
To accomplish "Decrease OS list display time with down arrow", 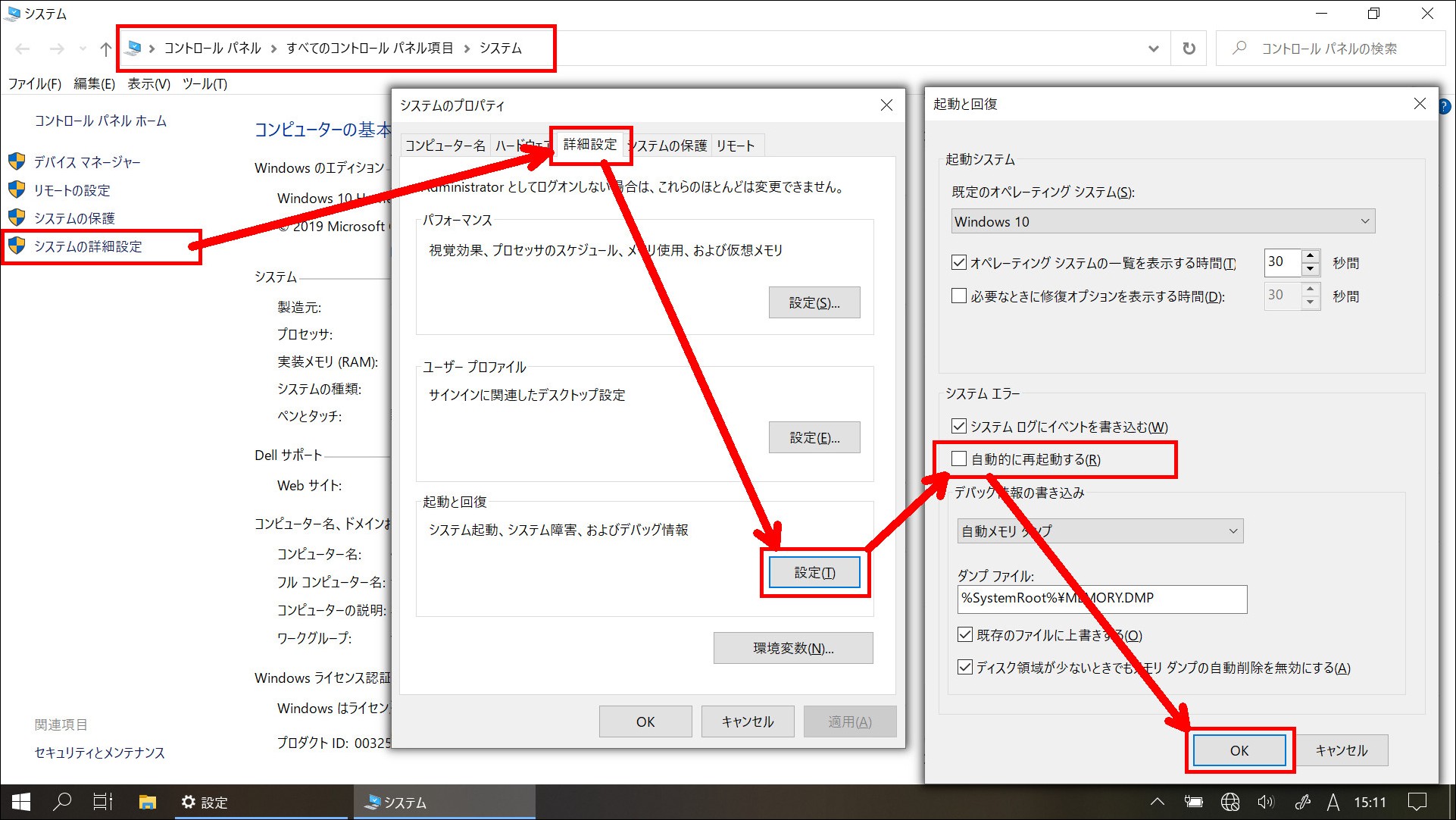I will point(1311,269).
